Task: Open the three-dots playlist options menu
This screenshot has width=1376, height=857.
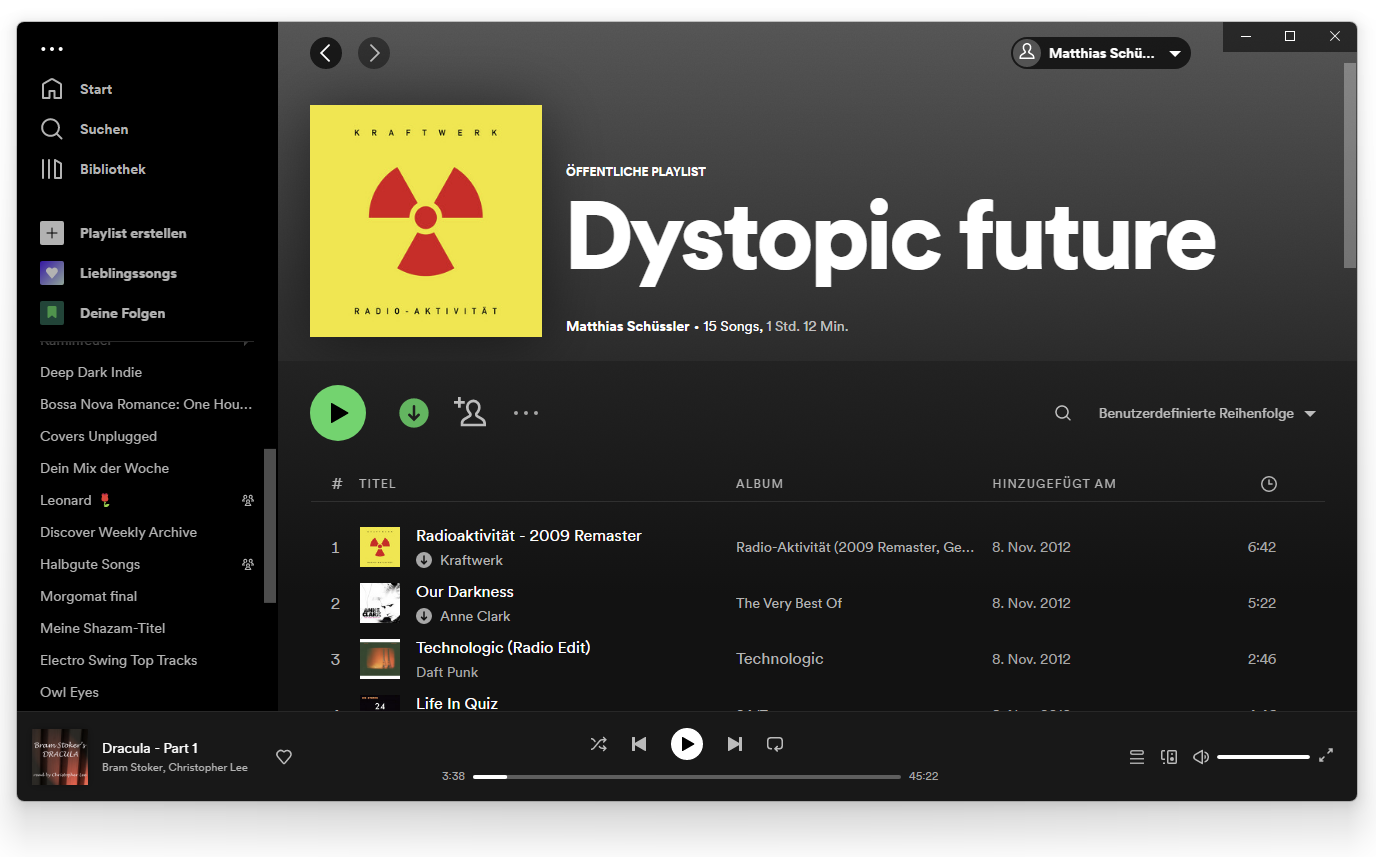Action: [526, 413]
